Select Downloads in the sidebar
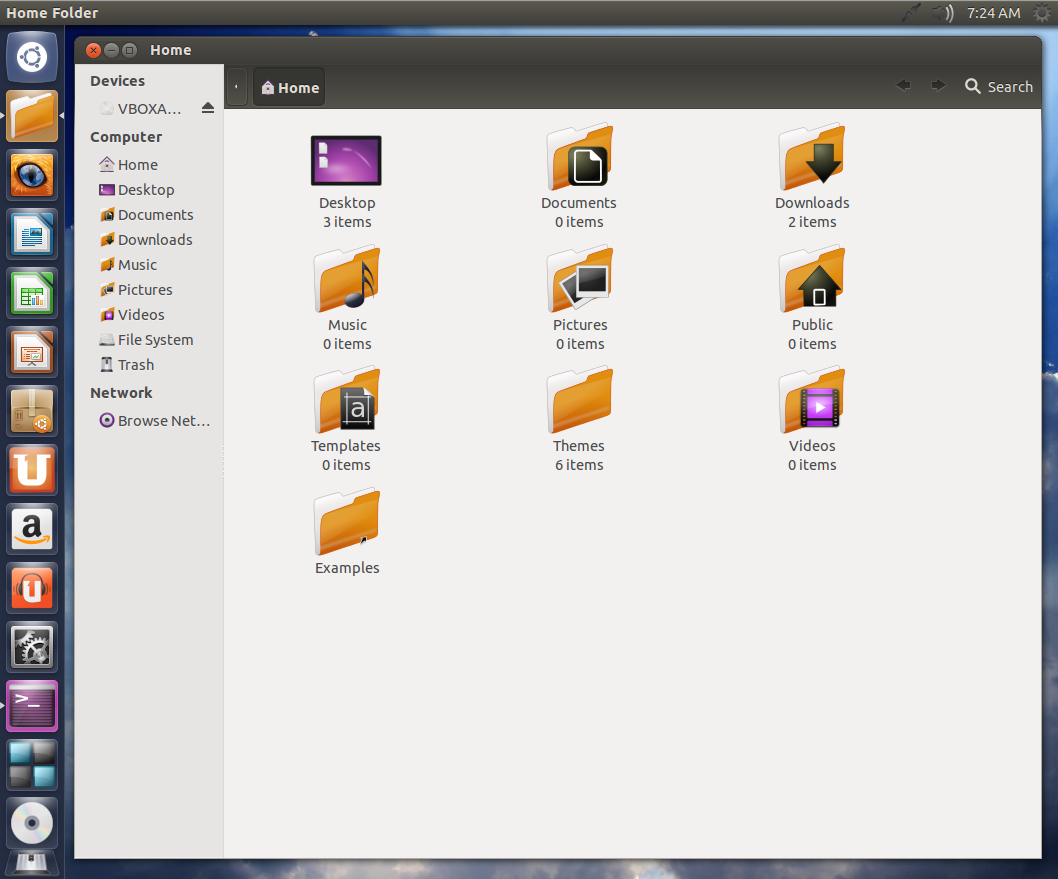The height and width of the screenshot is (879, 1058). click(152, 239)
